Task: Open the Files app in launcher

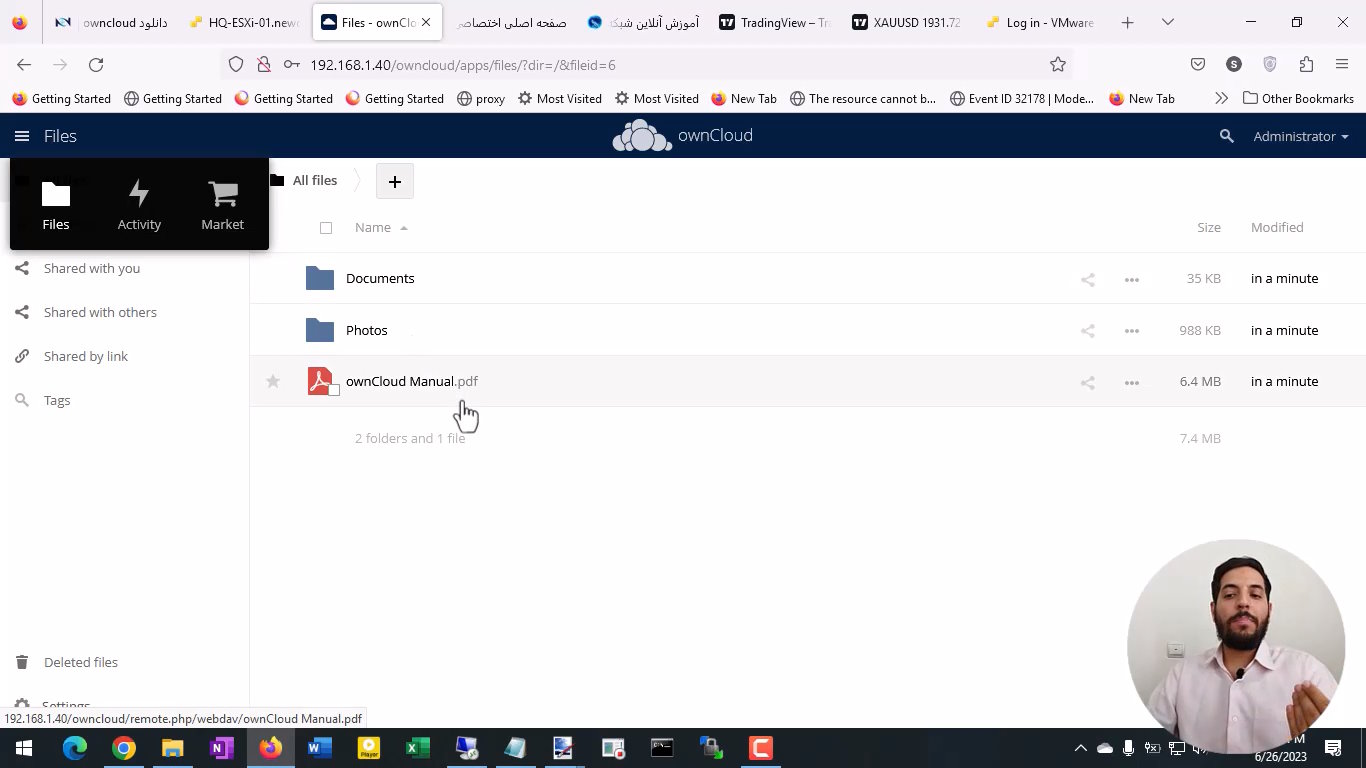Action: pyautogui.click(x=56, y=205)
